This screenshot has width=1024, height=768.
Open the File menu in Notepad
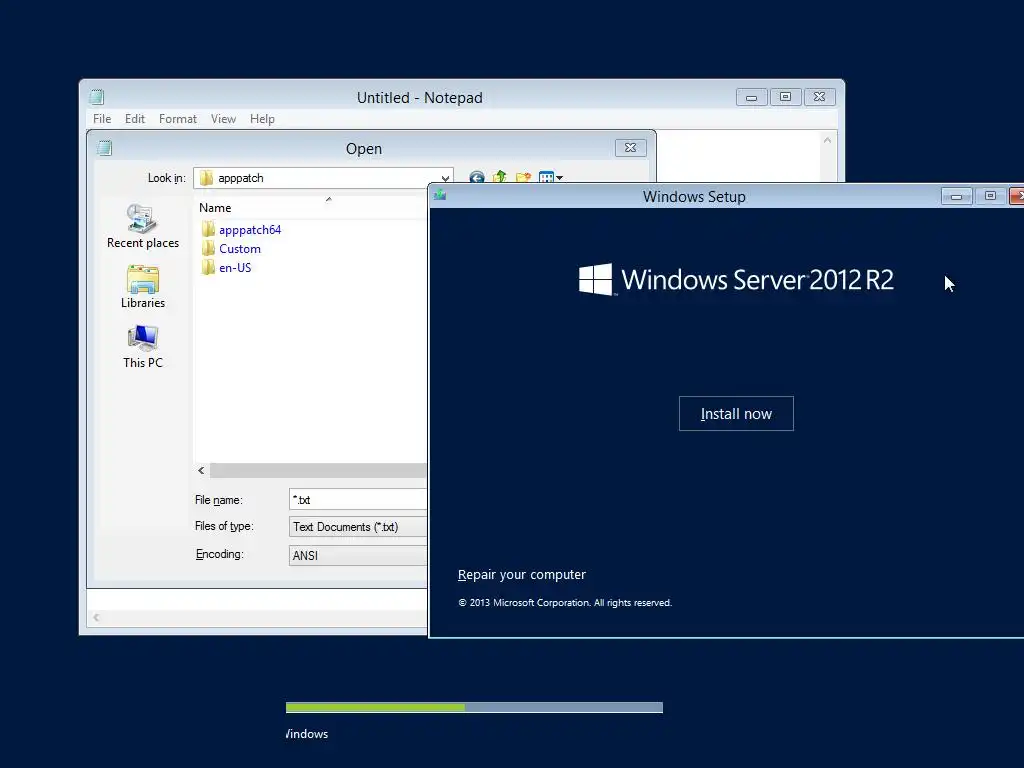(102, 119)
